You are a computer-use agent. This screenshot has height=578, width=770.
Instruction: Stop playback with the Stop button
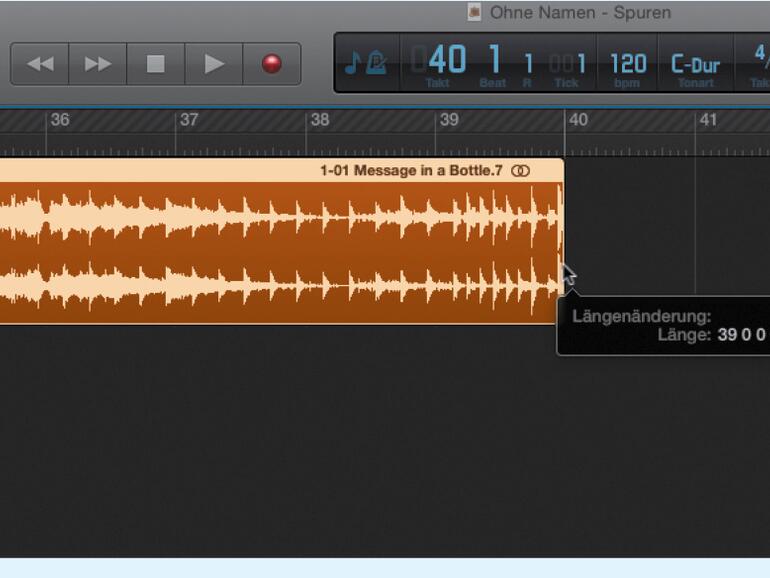(x=156, y=64)
